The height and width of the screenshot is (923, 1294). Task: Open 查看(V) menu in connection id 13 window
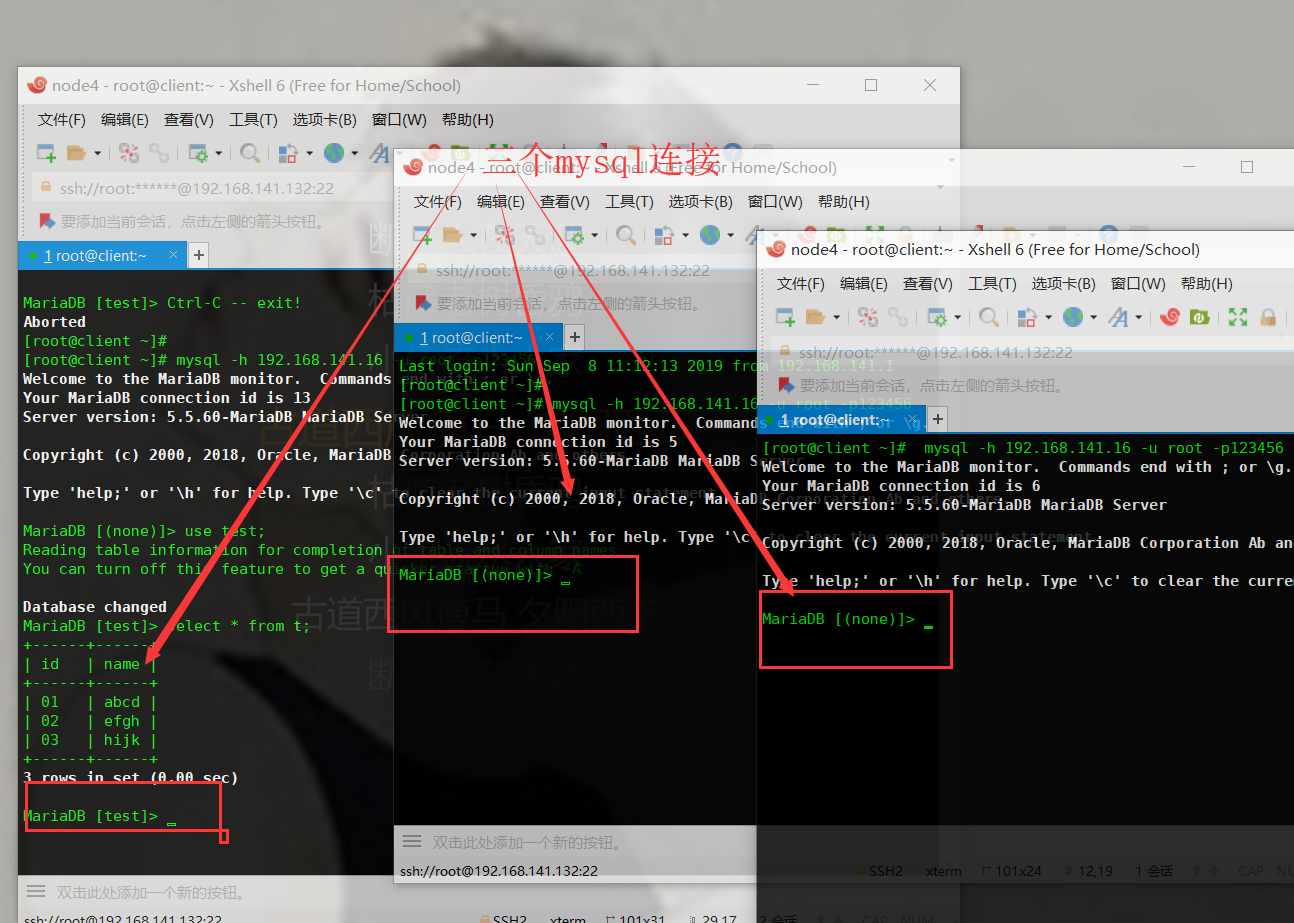(x=189, y=120)
